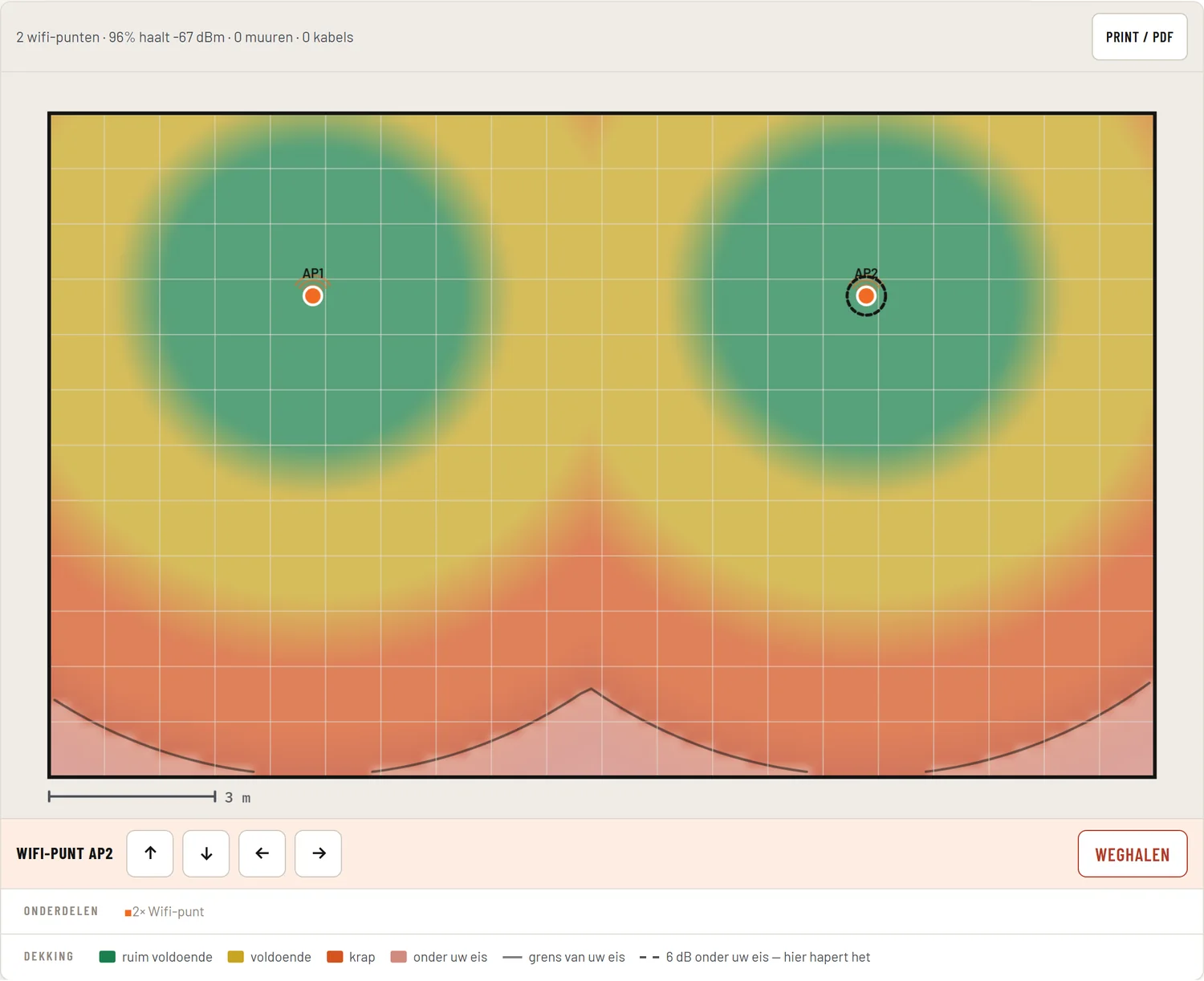Viewport: 1204px width, 981px height.
Task: Nudge AP2 down with the down arrow
Action: [x=206, y=853]
